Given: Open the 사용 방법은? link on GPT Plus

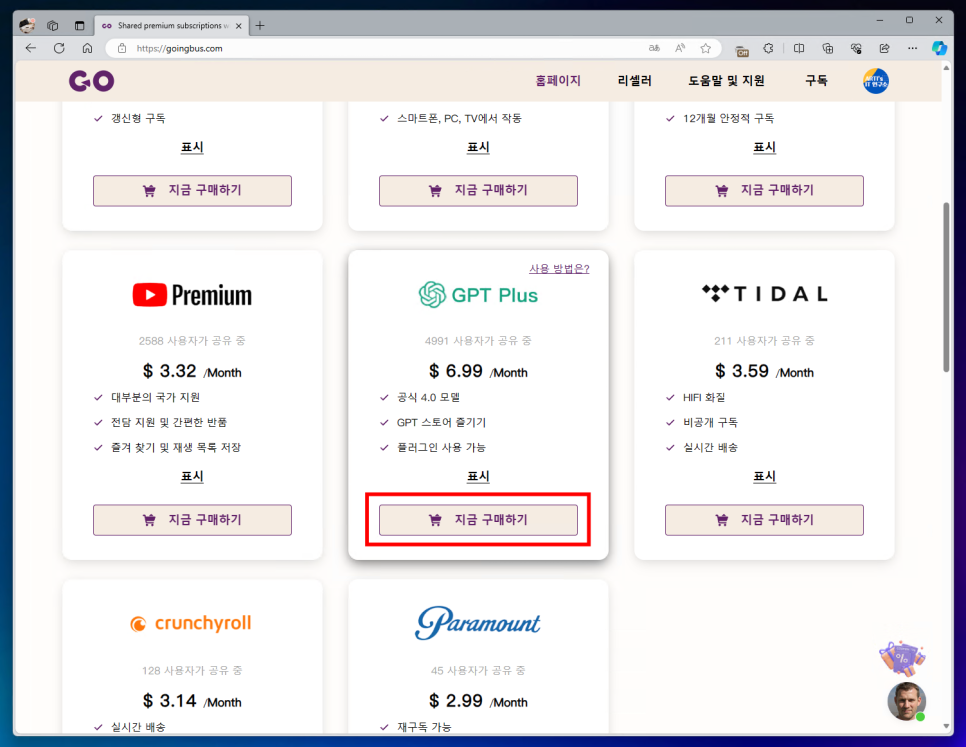Looking at the screenshot, I should tap(559, 269).
